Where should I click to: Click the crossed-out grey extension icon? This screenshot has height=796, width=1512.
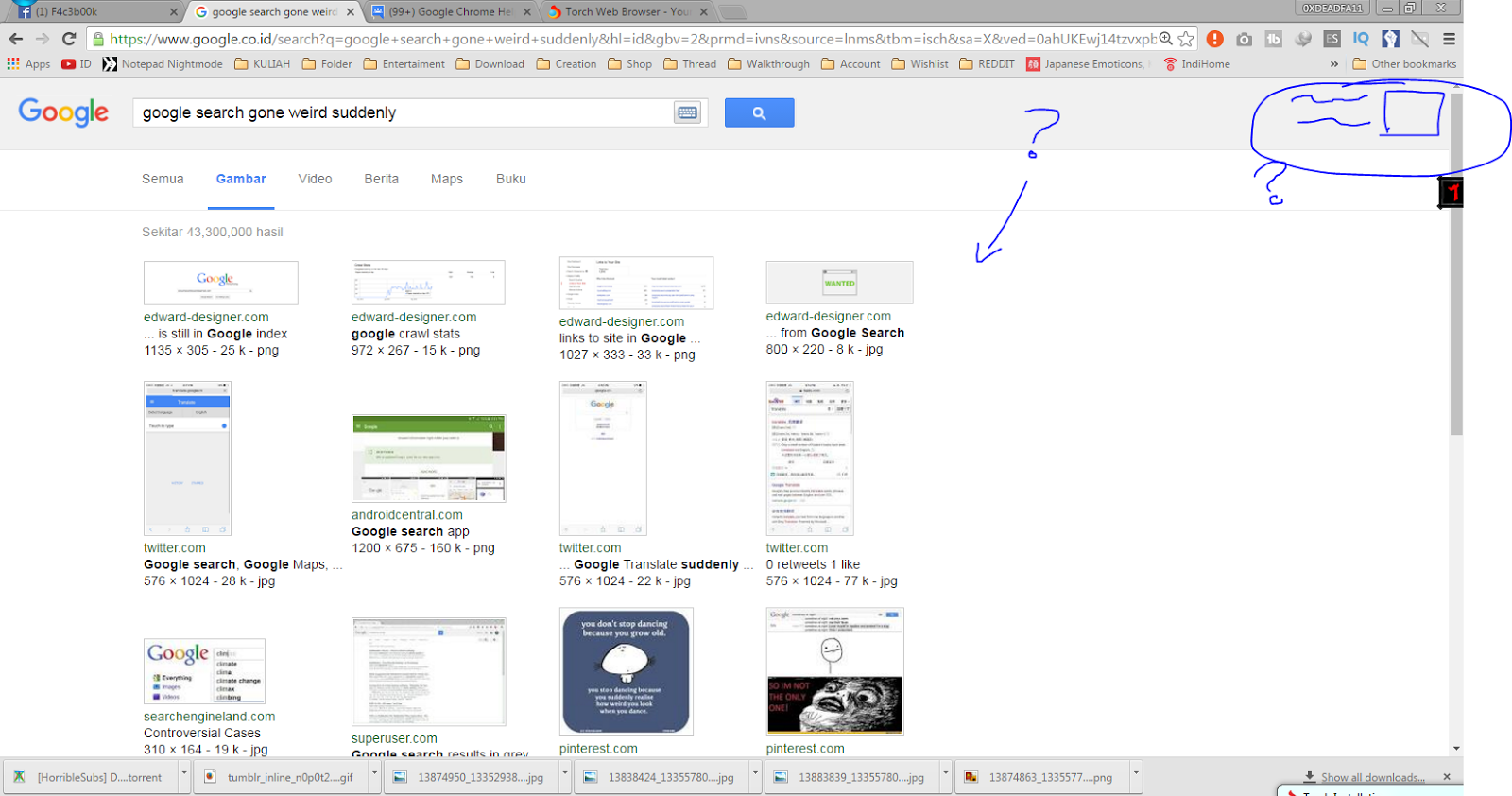click(x=1419, y=39)
